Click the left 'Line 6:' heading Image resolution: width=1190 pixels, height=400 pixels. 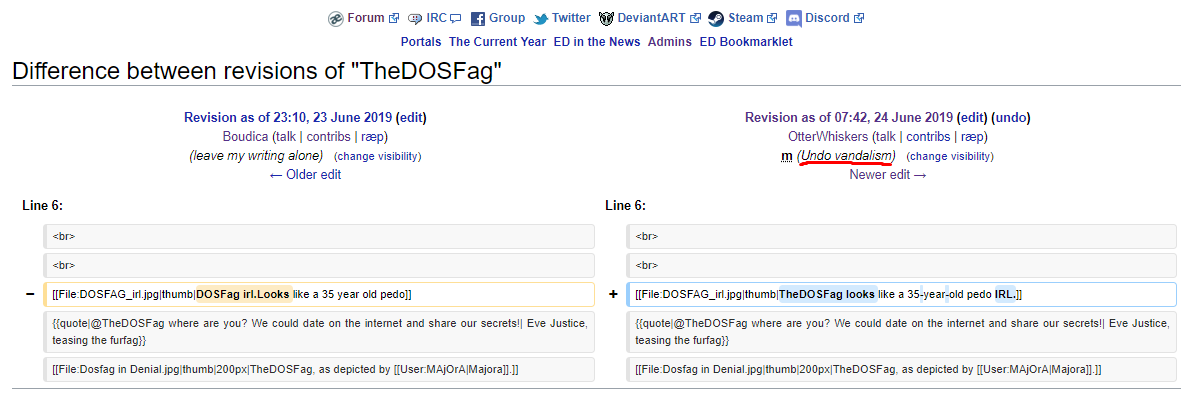click(43, 206)
